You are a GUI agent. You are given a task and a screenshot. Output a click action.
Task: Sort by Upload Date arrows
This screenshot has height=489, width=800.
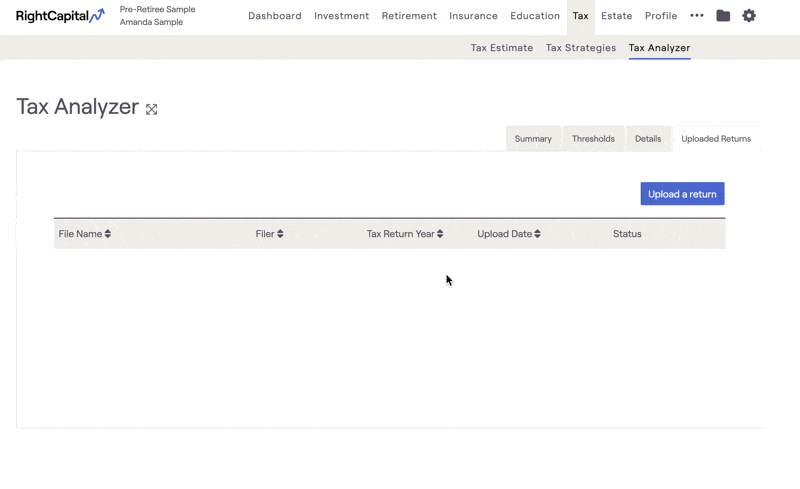click(537, 234)
